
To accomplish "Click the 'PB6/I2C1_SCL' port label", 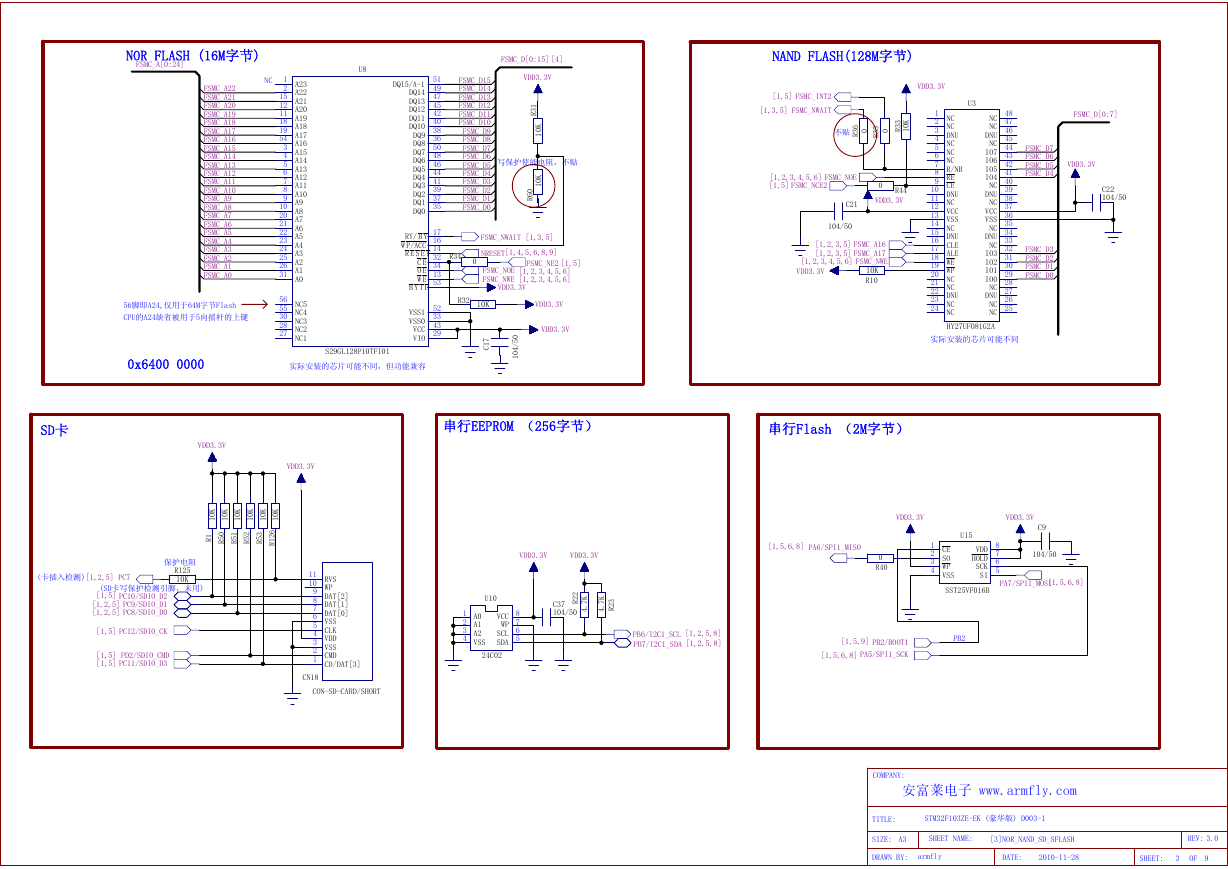I will coord(657,634).
